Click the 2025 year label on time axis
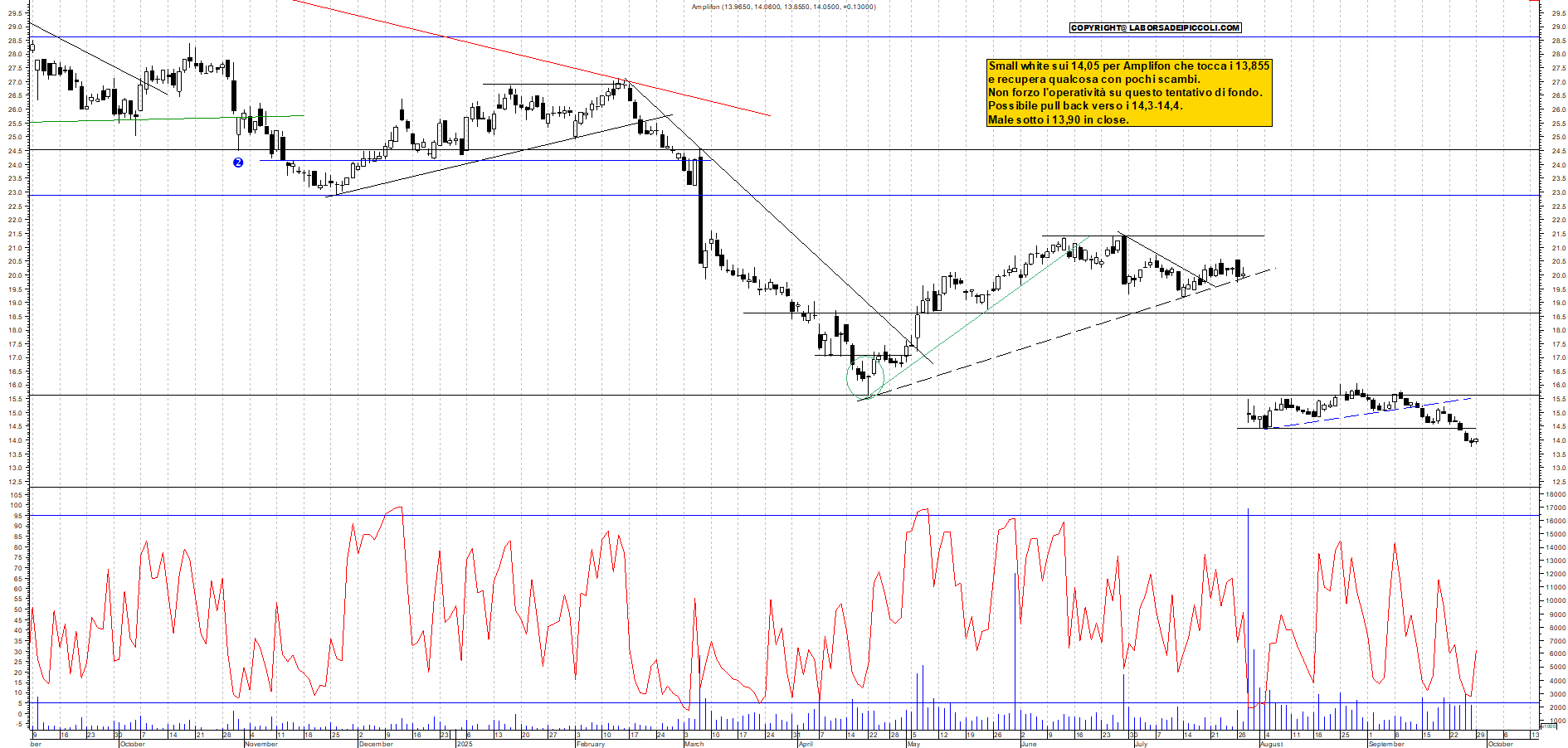 coord(464,744)
